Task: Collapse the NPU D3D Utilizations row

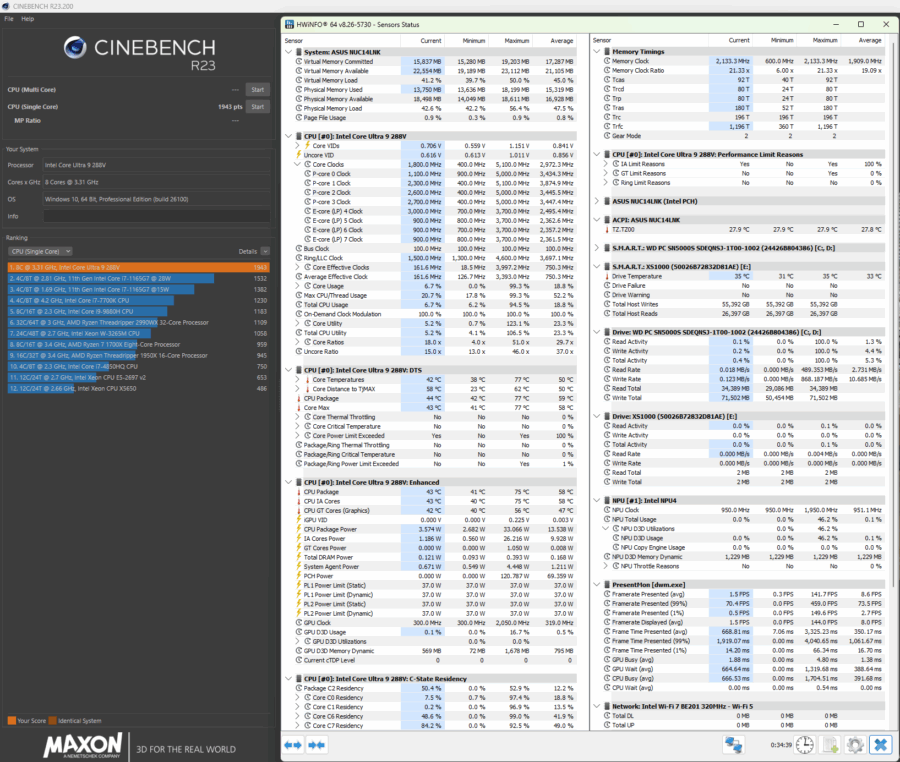Action: point(606,528)
